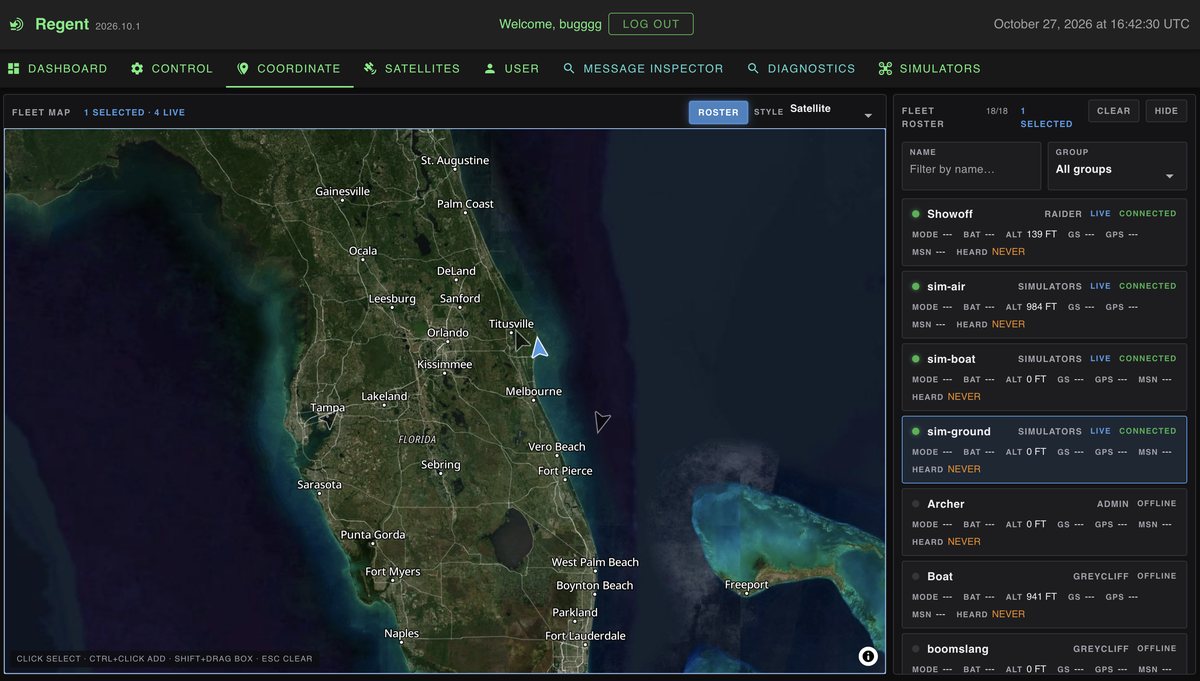Clear the roster selection
Viewport: 1200px width, 681px height.
tap(1113, 111)
